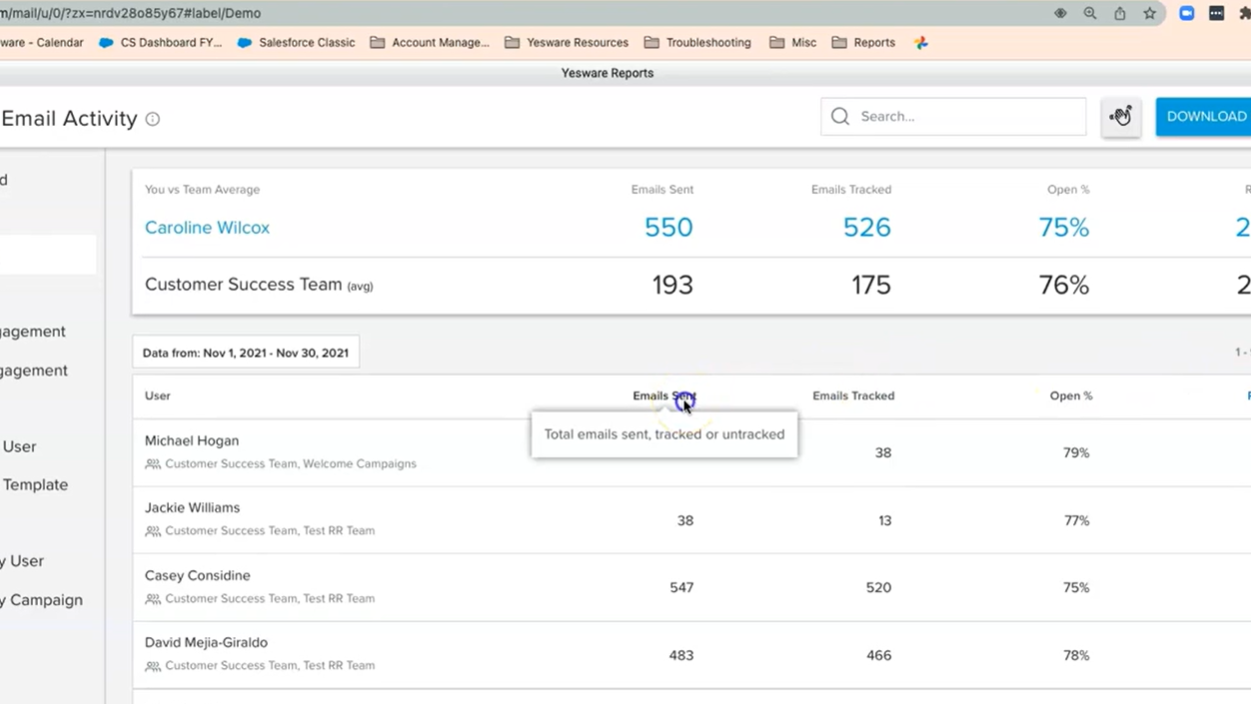Click team average 175 emails tracked

click(x=871, y=285)
